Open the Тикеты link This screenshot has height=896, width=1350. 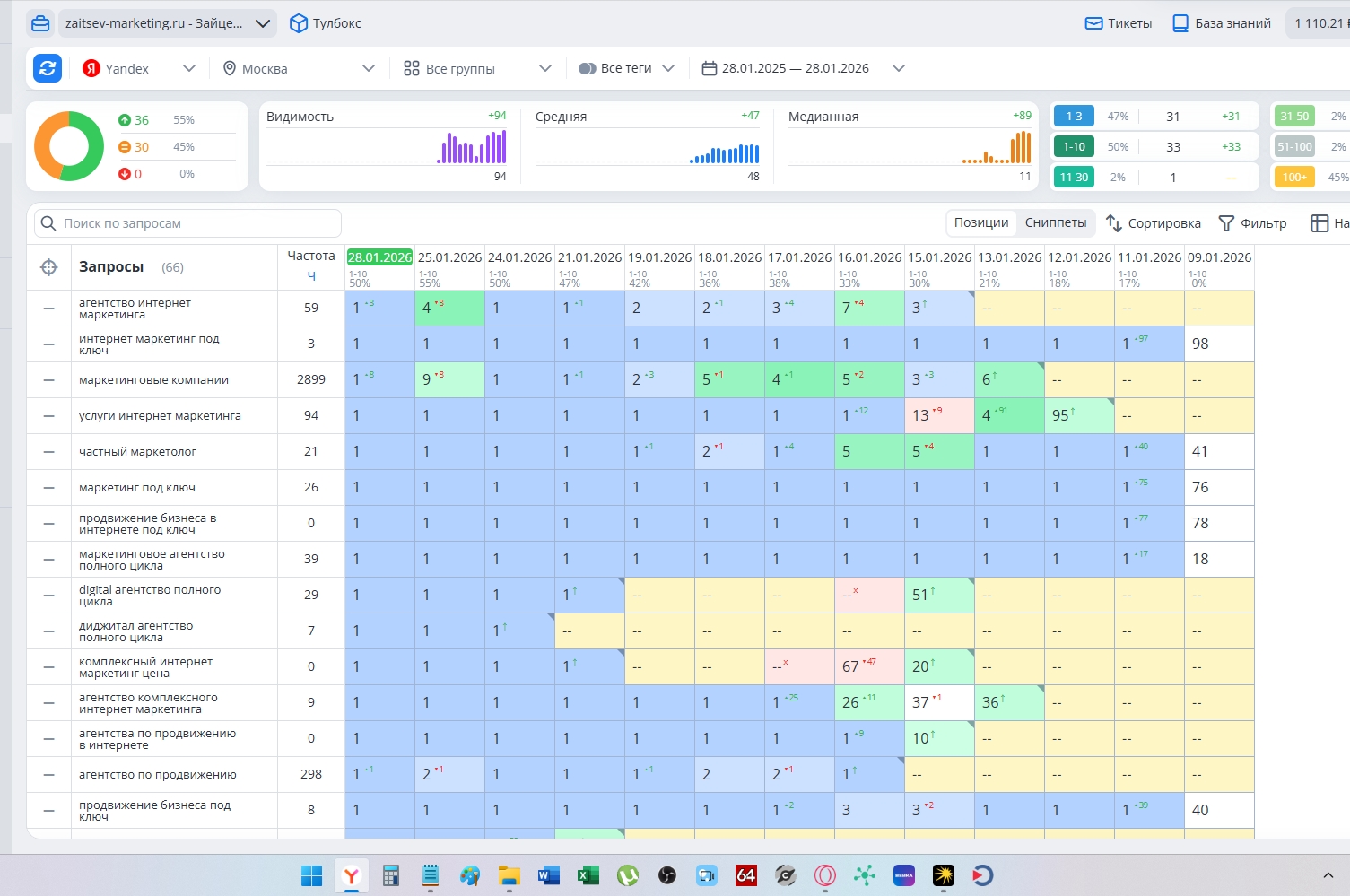[x=1119, y=23]
